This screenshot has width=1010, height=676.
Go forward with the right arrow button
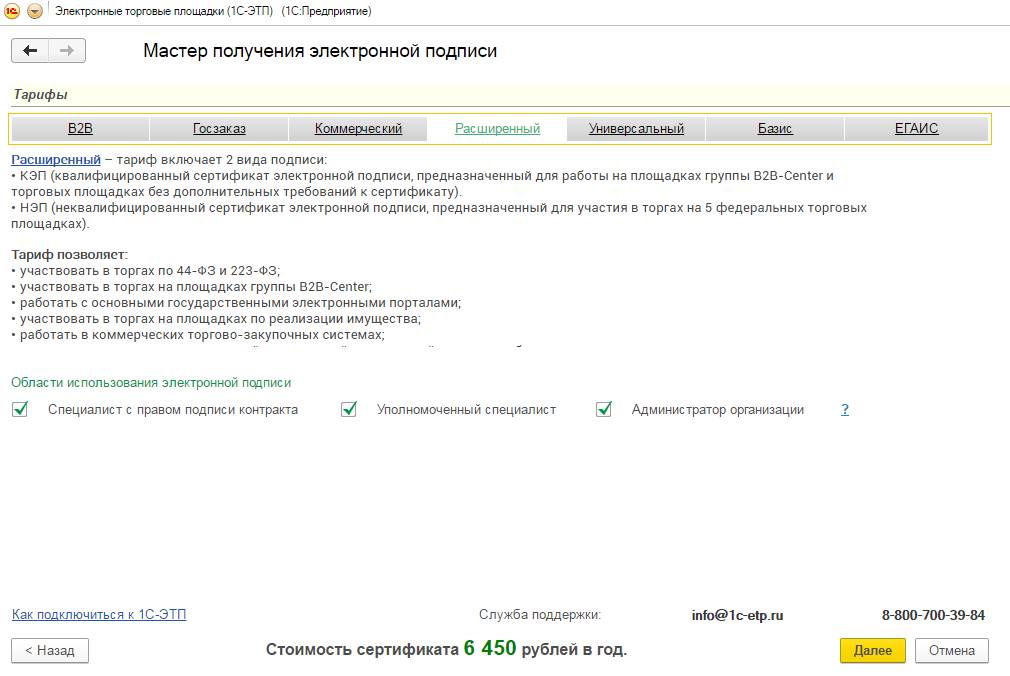click(x=67, y=50)
